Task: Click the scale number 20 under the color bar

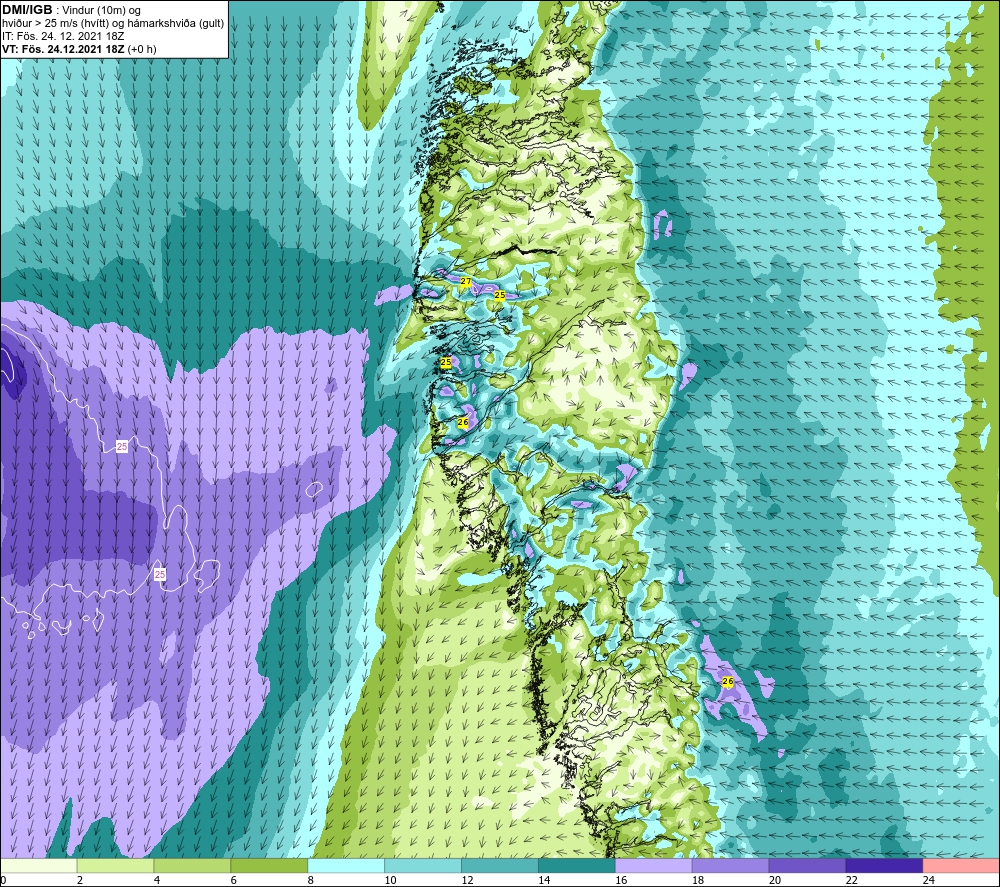Action: click(x=775, y=880)
